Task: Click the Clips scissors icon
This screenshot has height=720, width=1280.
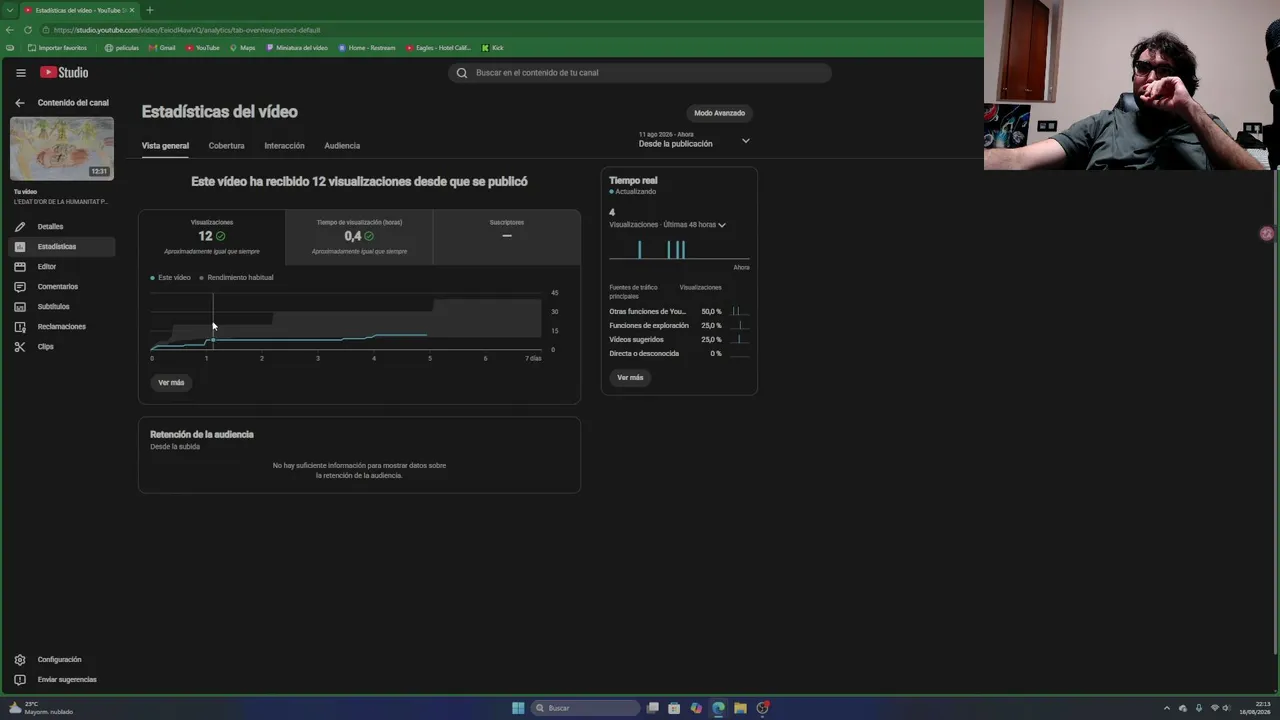Action: pos(20,347)
